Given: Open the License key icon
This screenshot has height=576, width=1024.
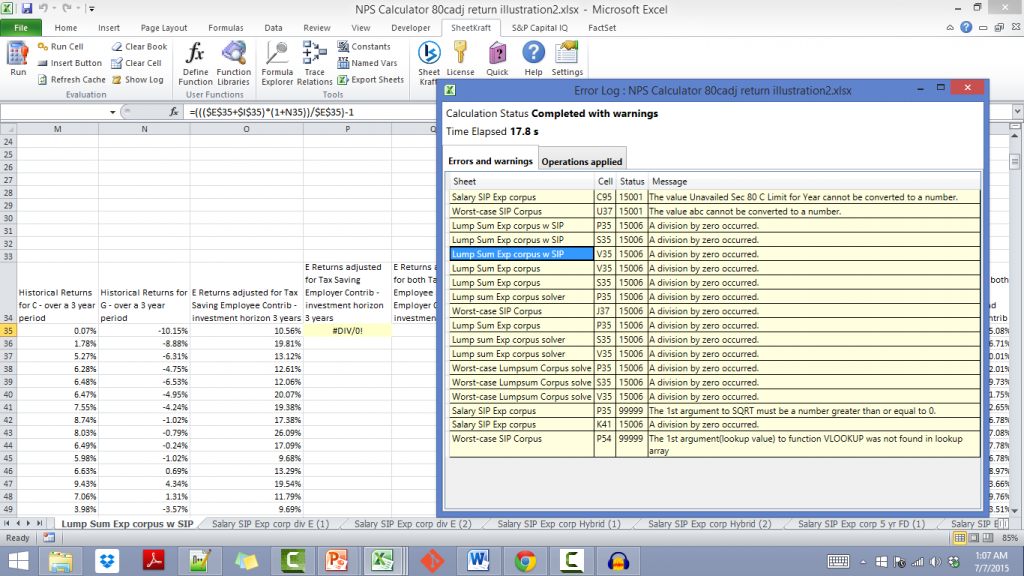Looking at the screenshot, I should click(460, 59).
